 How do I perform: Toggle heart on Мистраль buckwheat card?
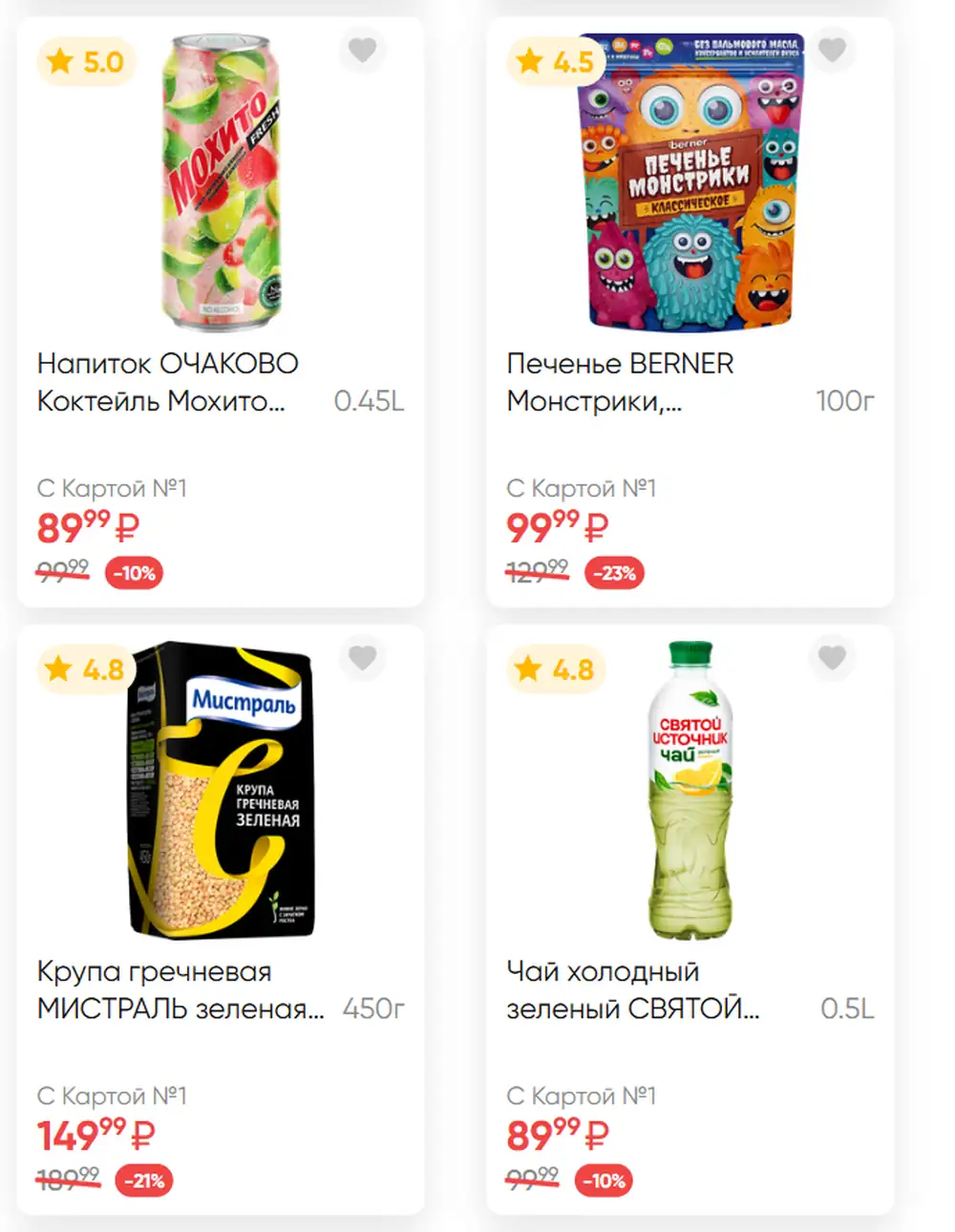(x=362, y=657)
